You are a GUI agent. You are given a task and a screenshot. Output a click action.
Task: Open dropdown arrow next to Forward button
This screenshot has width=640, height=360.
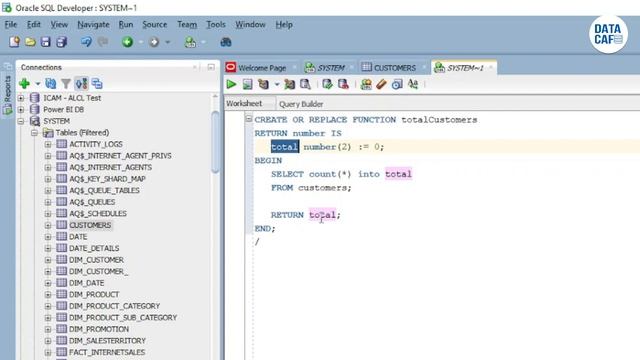[x=167, y=42]
